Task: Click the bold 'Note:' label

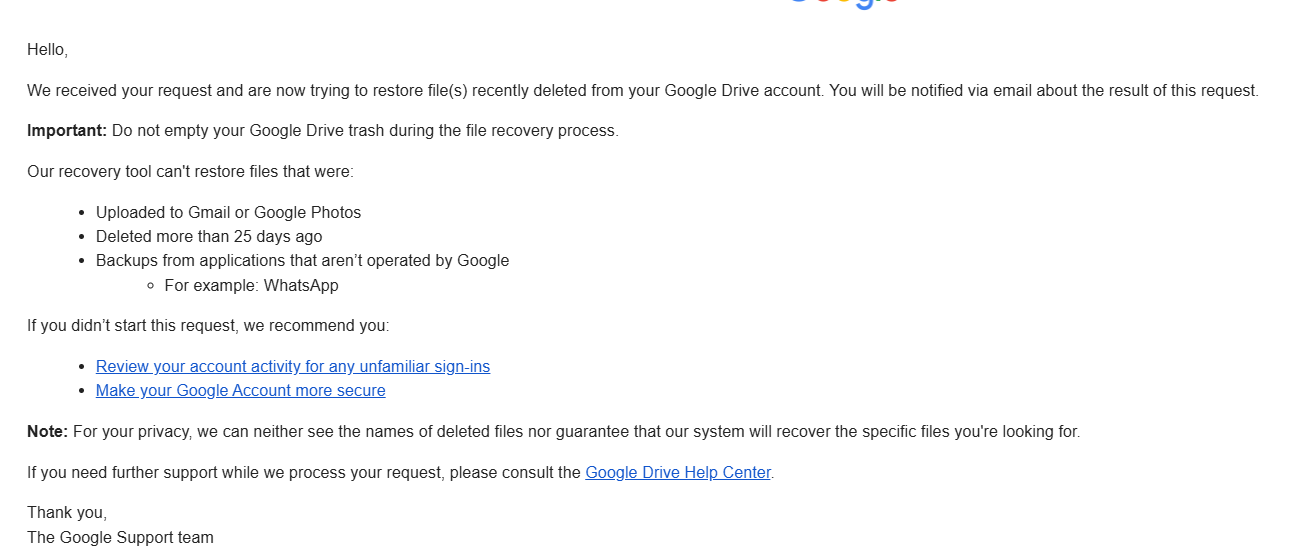Action: pos(47,431)
